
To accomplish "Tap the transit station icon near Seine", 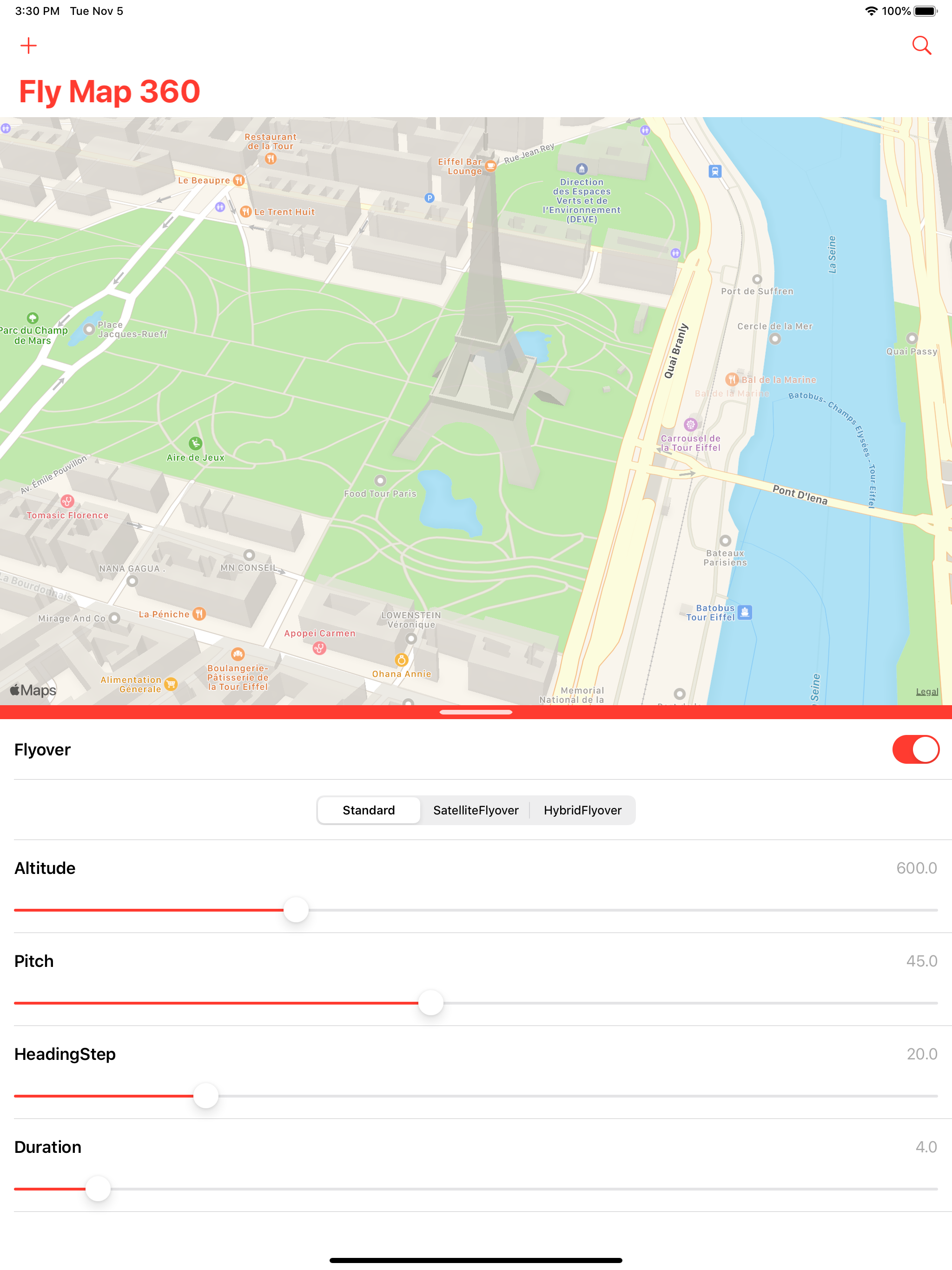I will [x=715, y=171].
